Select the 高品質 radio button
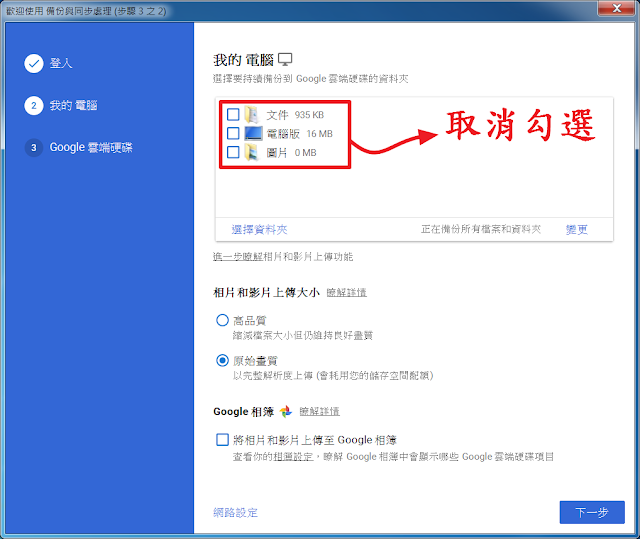 (222, 320)
